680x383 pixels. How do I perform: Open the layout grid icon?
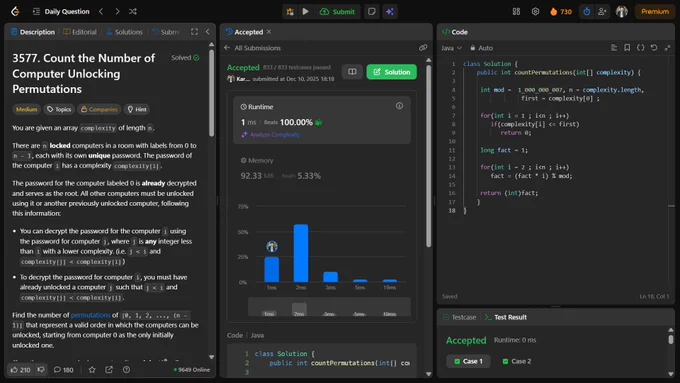[x=516, y=12]
